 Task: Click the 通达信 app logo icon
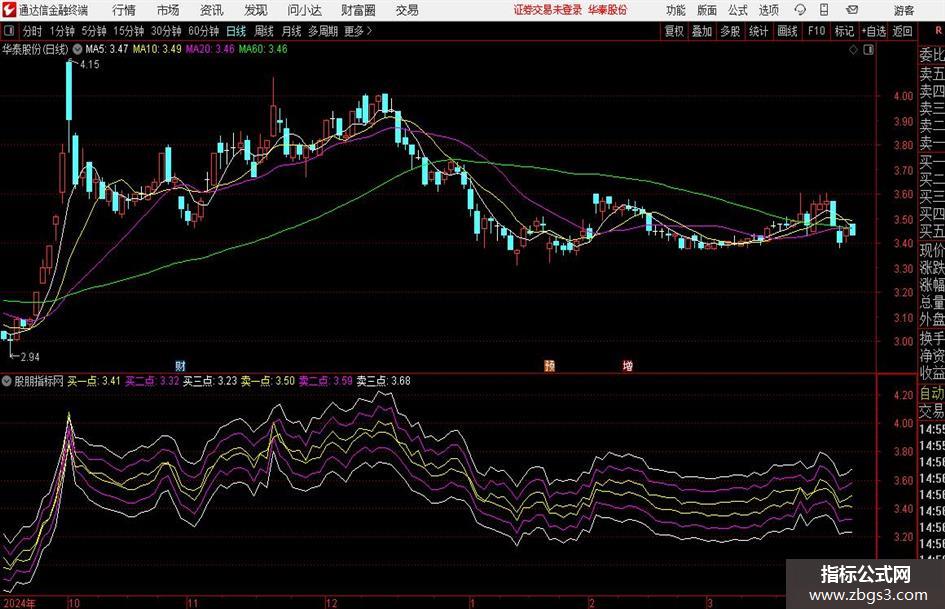8,10
